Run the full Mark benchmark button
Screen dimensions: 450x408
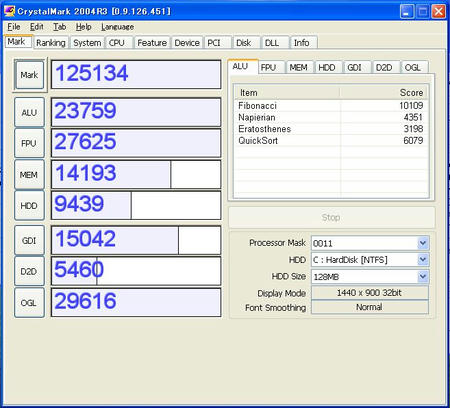pyautogui.click(x=30, y=75)
